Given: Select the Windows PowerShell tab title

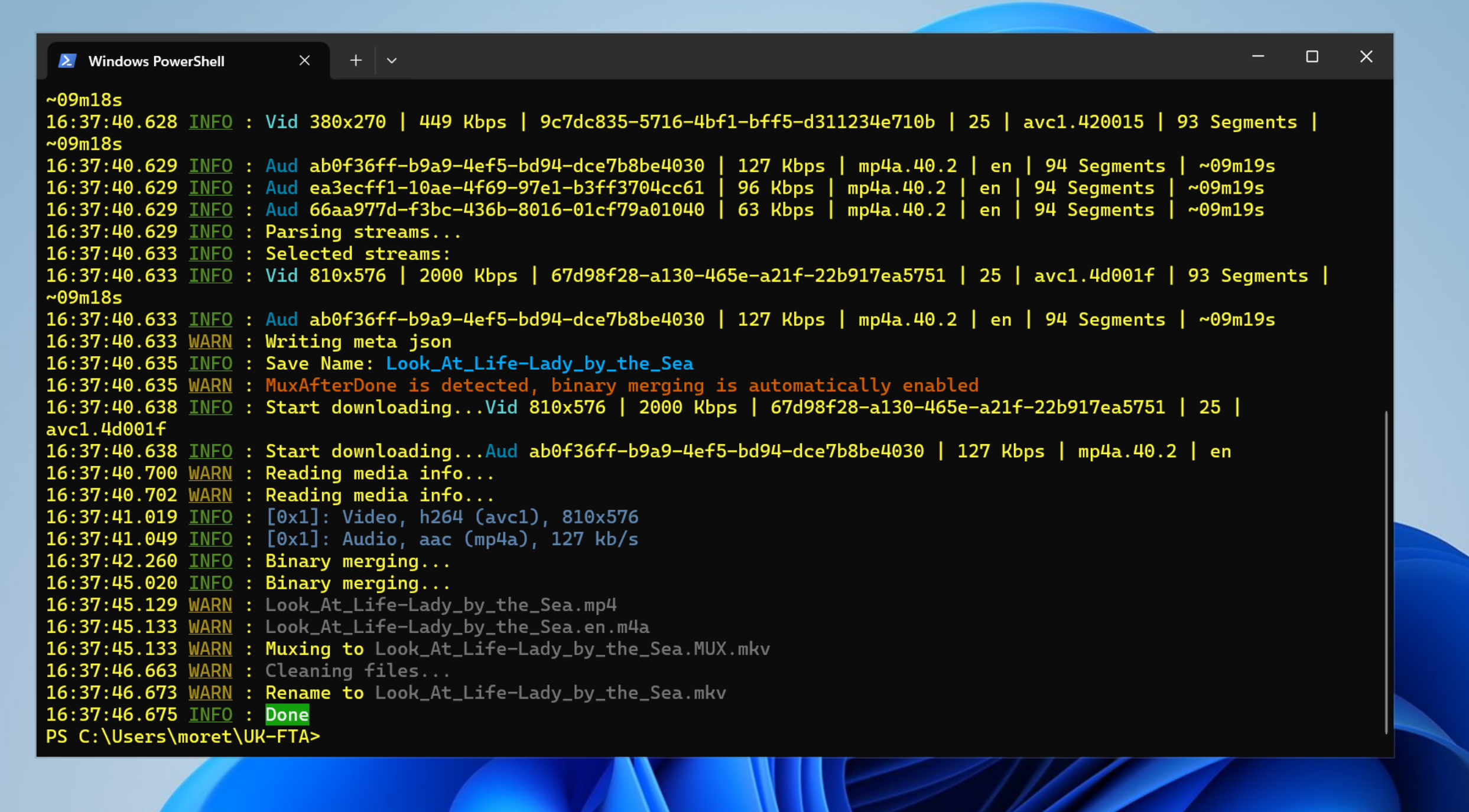Looking at the screenshot, I should click(157, 61).
